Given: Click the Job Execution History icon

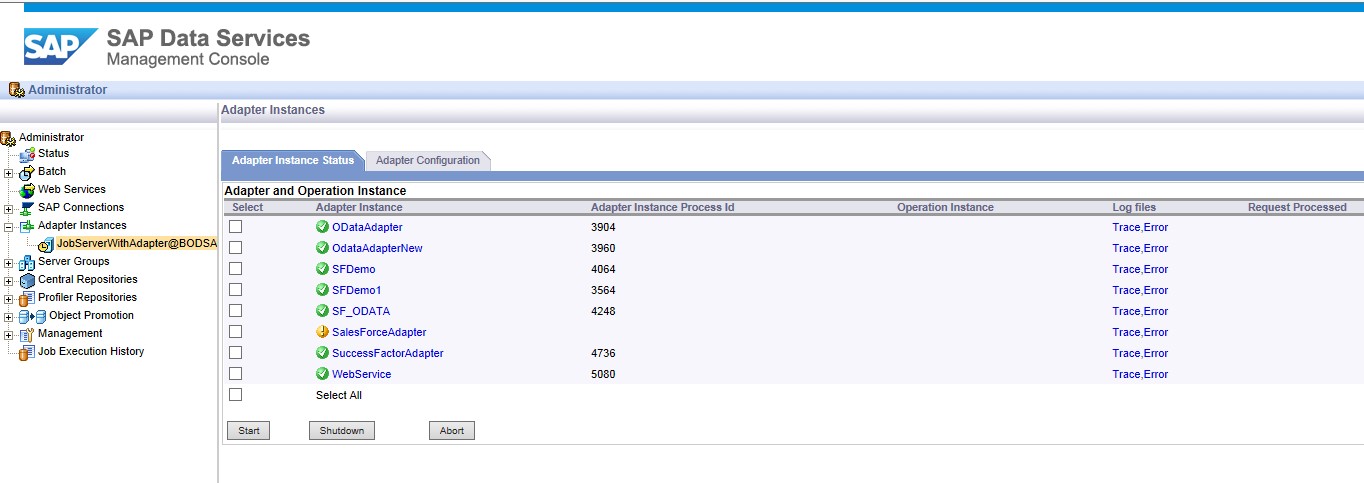Looking at the screenshot, I should 27,352.
